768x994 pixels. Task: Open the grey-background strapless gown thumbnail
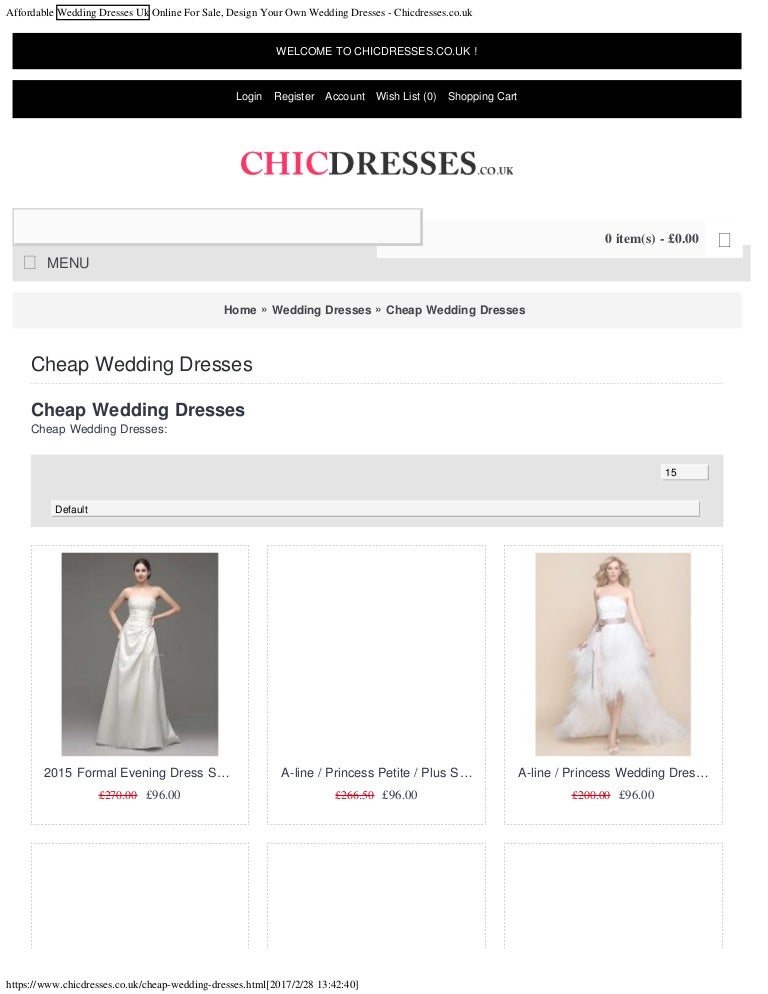140,654
